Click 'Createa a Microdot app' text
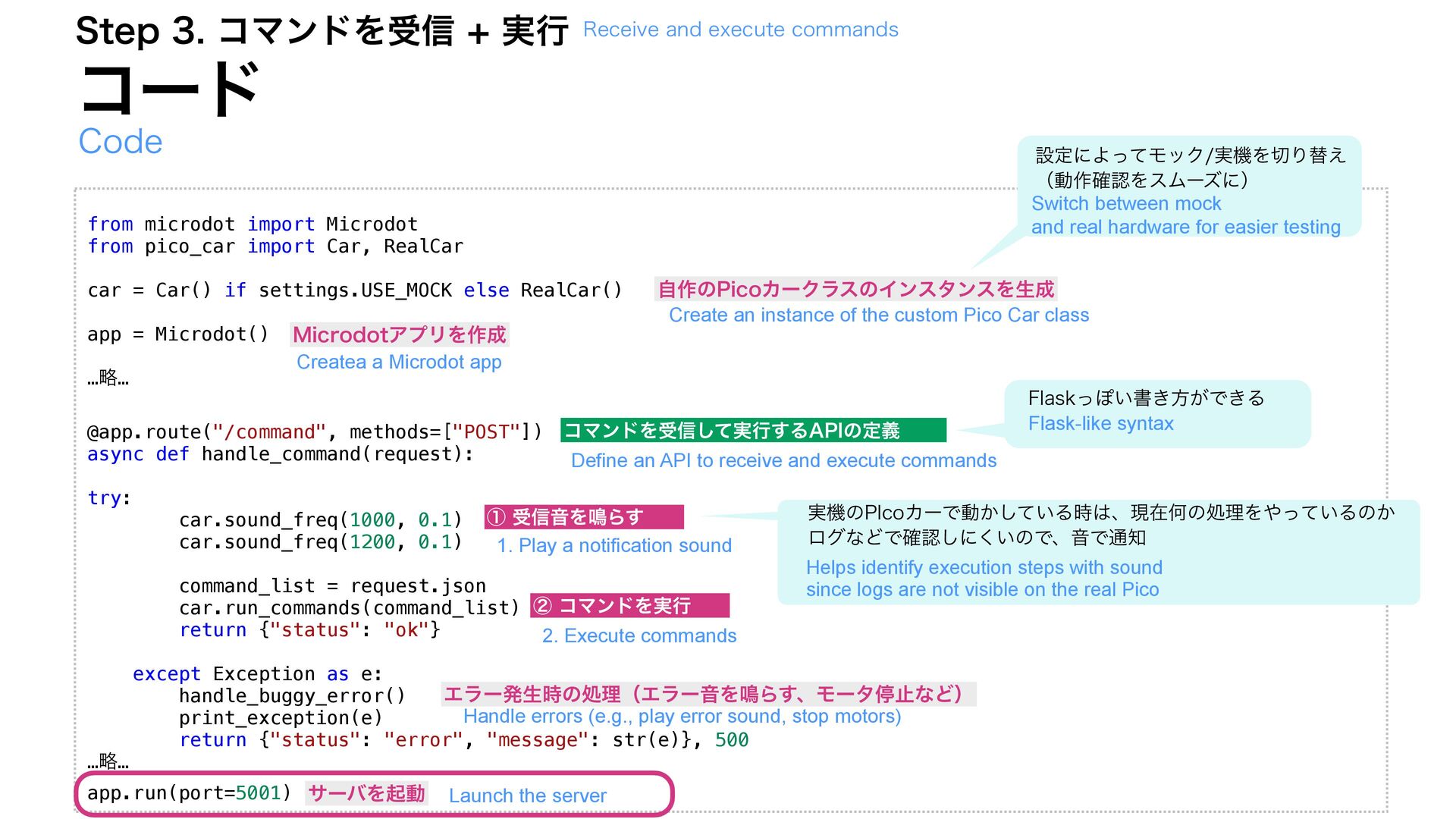 click(399, 362)
